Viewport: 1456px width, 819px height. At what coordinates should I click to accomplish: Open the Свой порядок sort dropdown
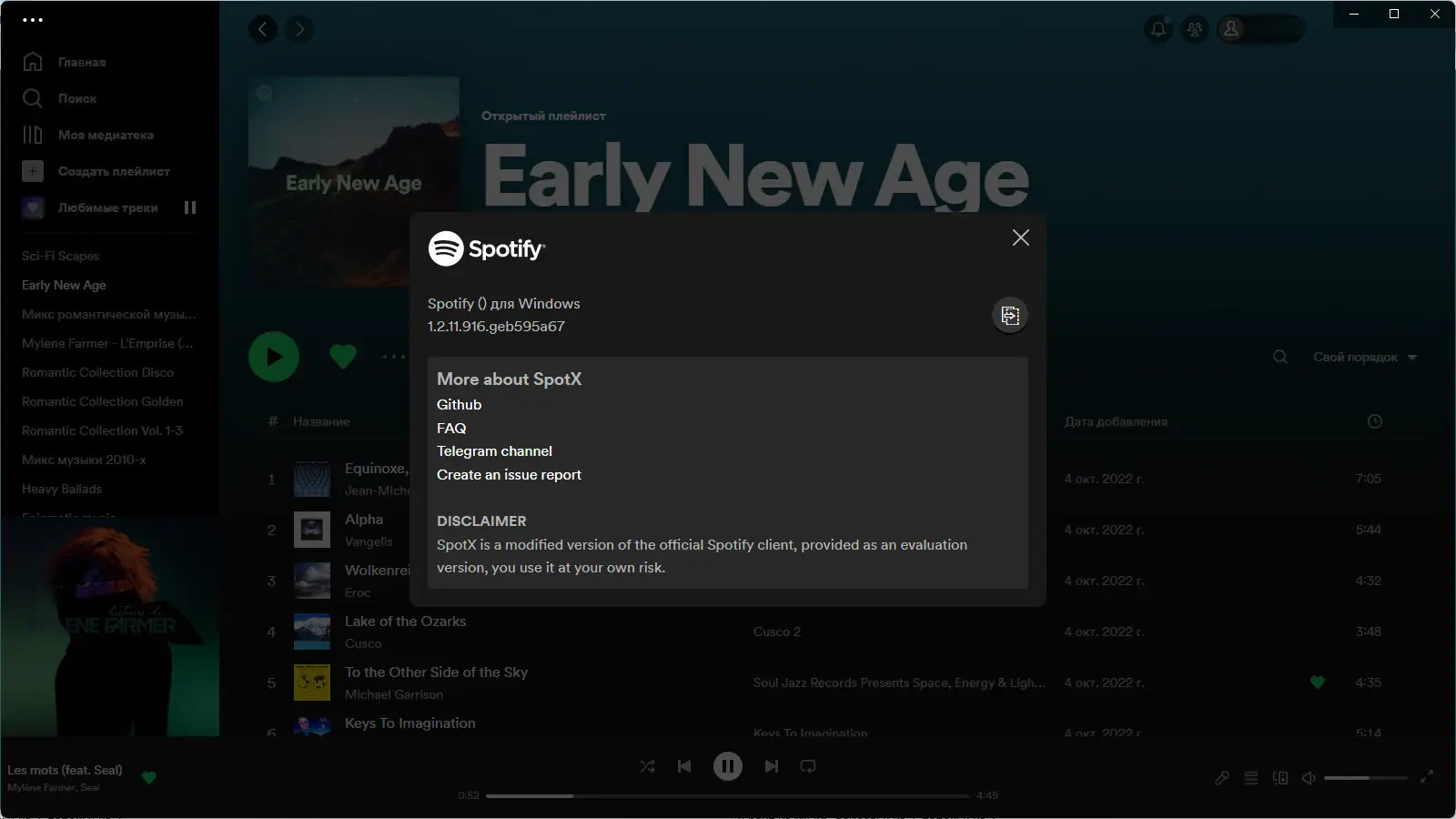point(1365,357)
